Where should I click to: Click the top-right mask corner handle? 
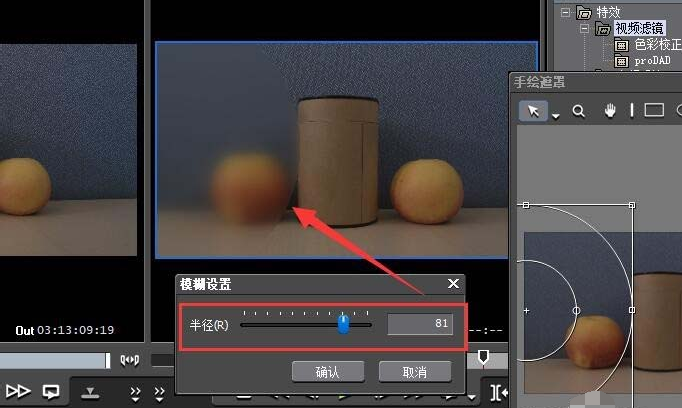click(x=631, y=205)
